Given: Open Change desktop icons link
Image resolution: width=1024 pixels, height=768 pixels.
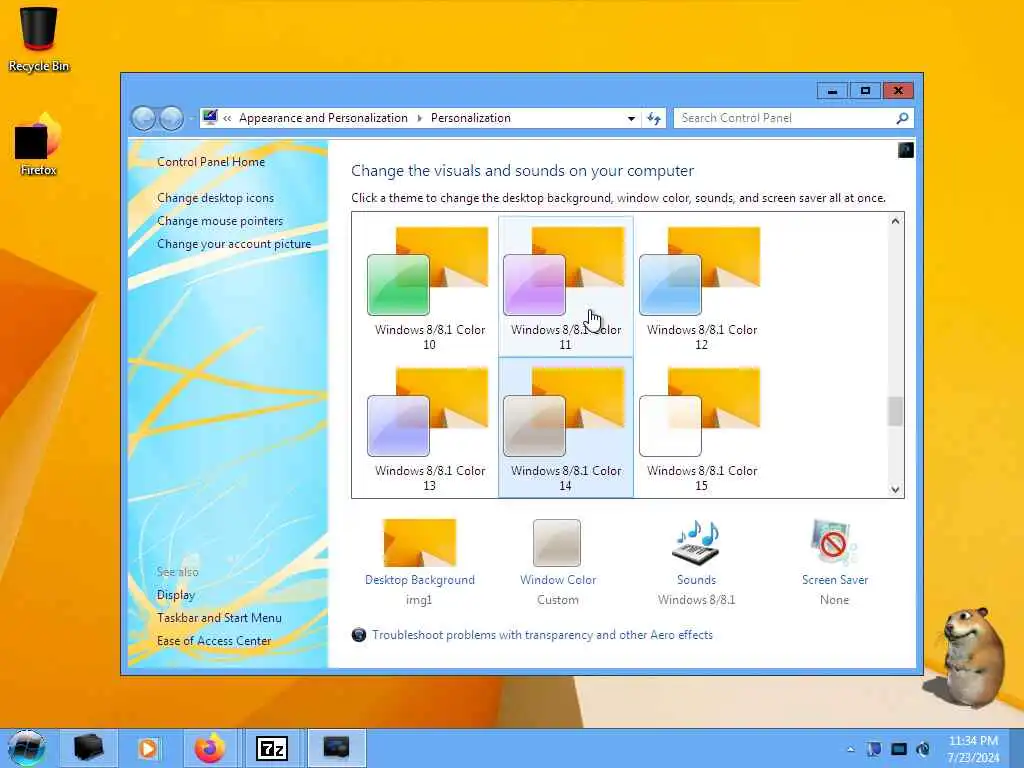Looking at the screenshot, I should point(216,198).
